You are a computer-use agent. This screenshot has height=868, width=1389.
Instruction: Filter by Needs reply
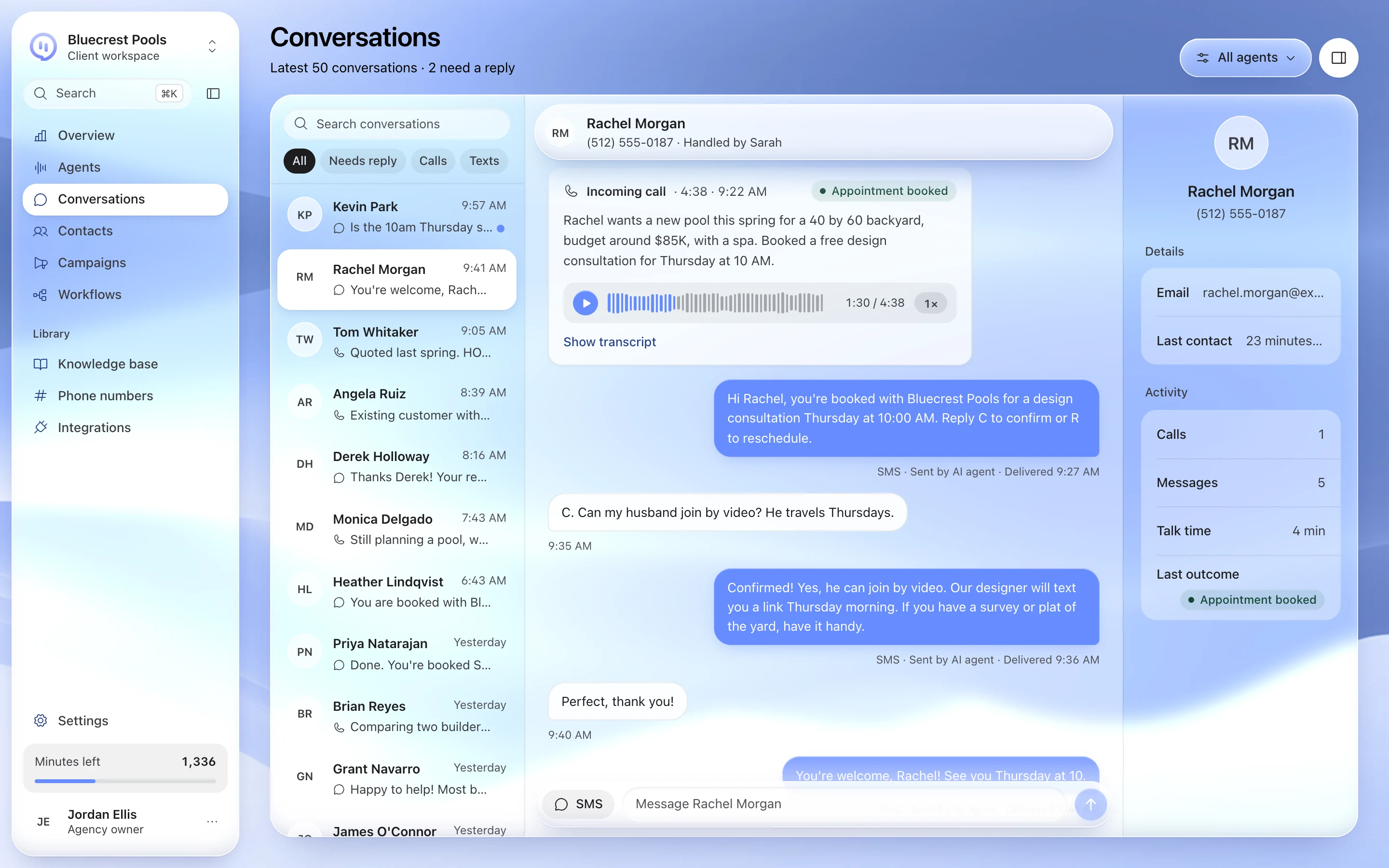pyautogui.click(x=363, y=161)
